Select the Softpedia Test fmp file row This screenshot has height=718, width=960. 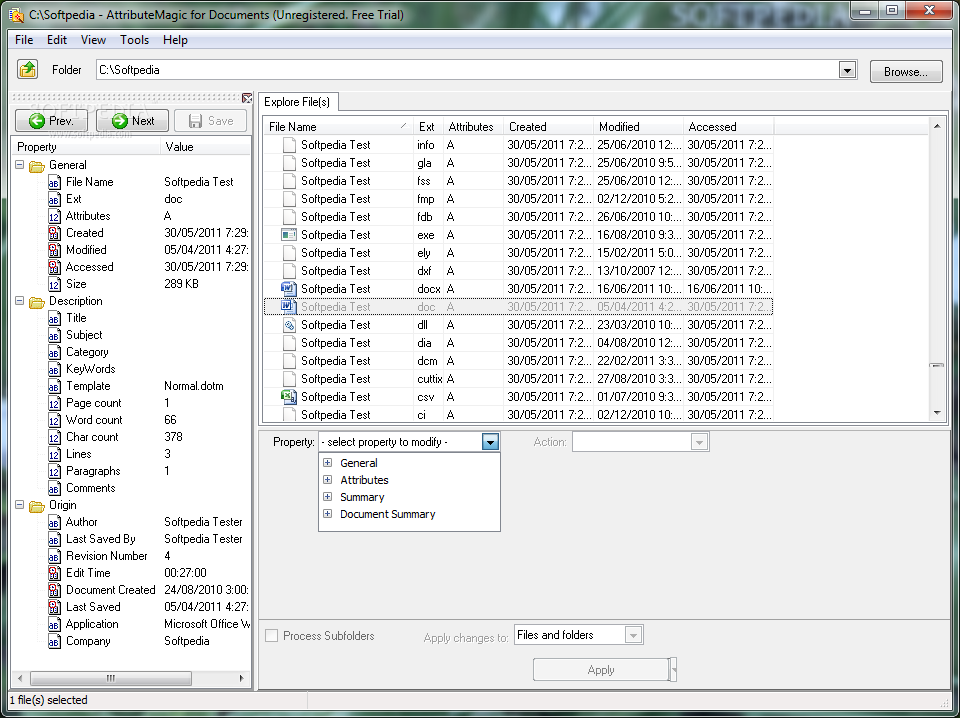[519, 199]
